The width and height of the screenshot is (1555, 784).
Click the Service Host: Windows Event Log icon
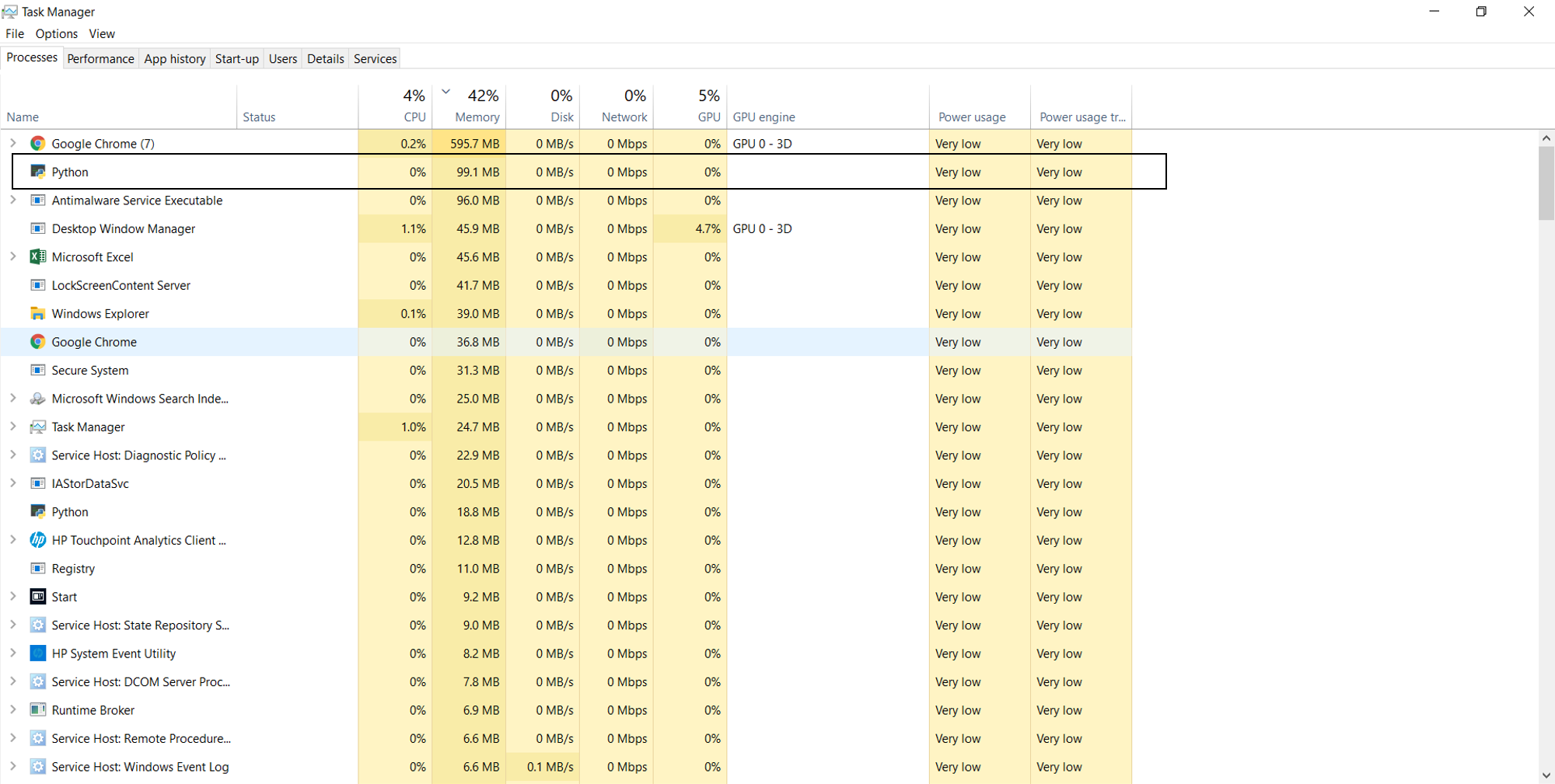pos(37,767)
